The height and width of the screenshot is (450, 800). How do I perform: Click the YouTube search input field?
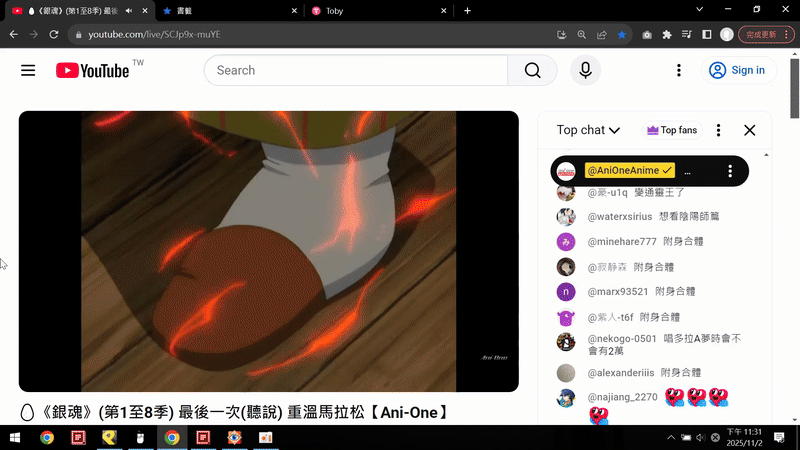355,70
